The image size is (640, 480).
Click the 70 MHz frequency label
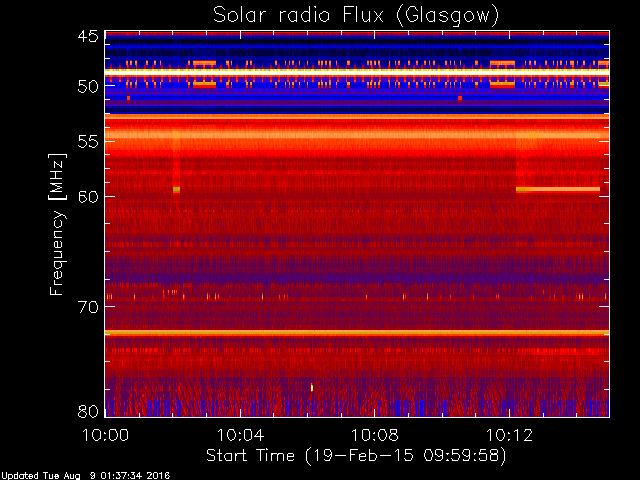tap(88, 307)
